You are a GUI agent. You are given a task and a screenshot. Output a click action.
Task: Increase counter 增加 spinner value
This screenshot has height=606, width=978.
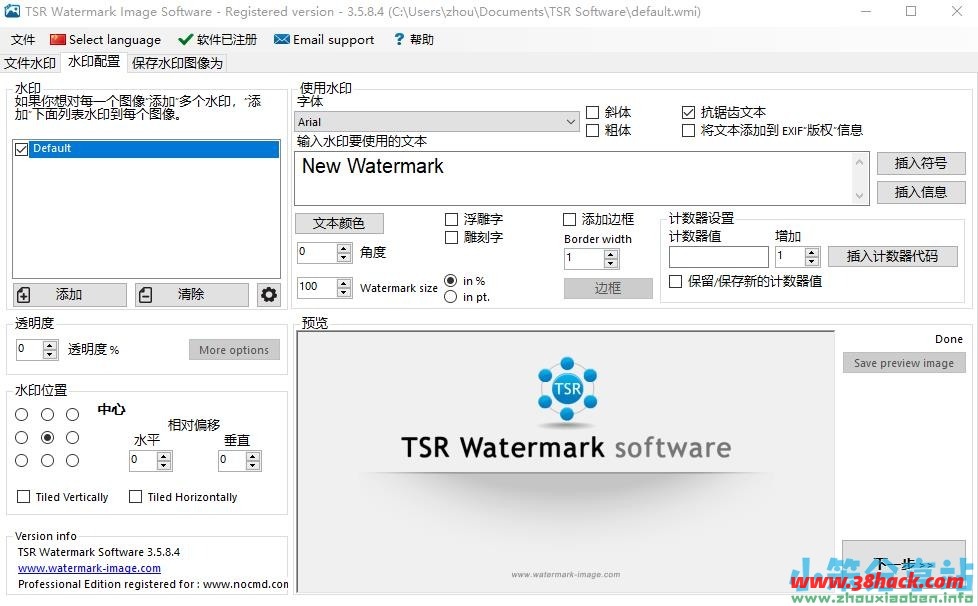click(811, 252)
